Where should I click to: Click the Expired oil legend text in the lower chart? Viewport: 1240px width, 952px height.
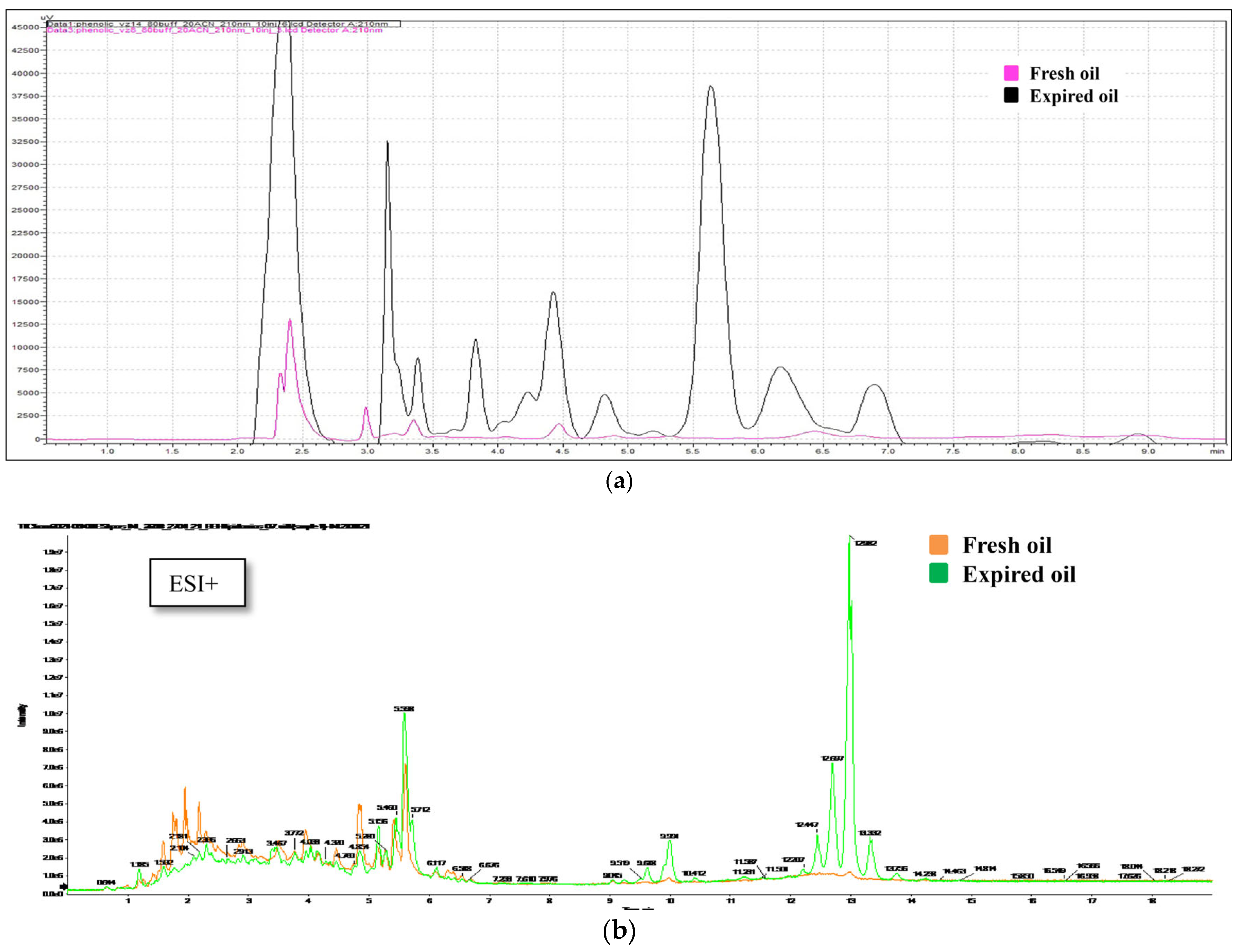click(1018, 574)
